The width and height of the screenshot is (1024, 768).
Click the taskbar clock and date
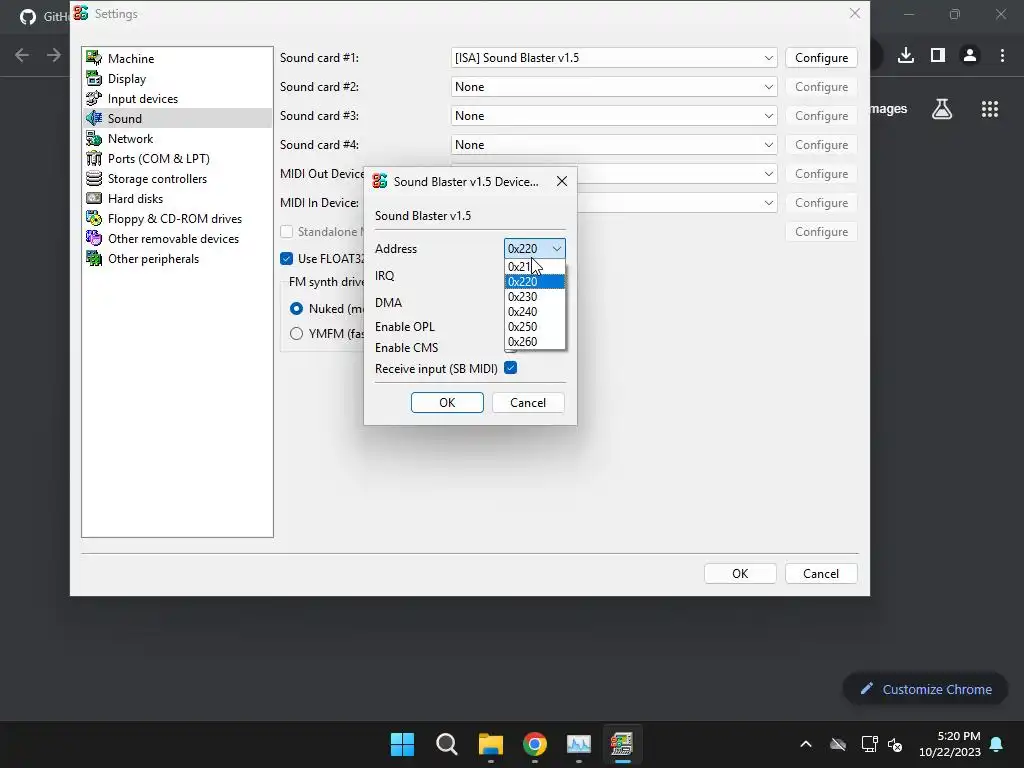(950, 744)
